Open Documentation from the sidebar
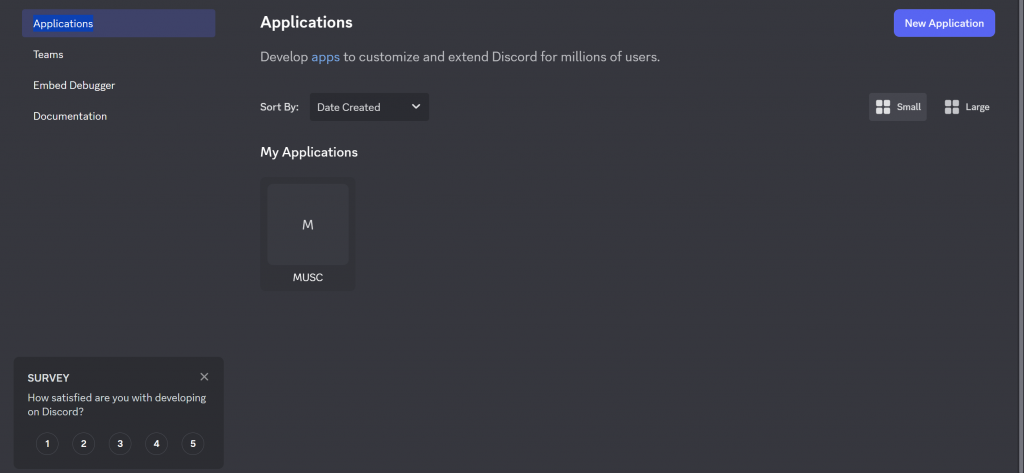The width and height of the screenshot is (1024, 473). [x=70, y=116]
